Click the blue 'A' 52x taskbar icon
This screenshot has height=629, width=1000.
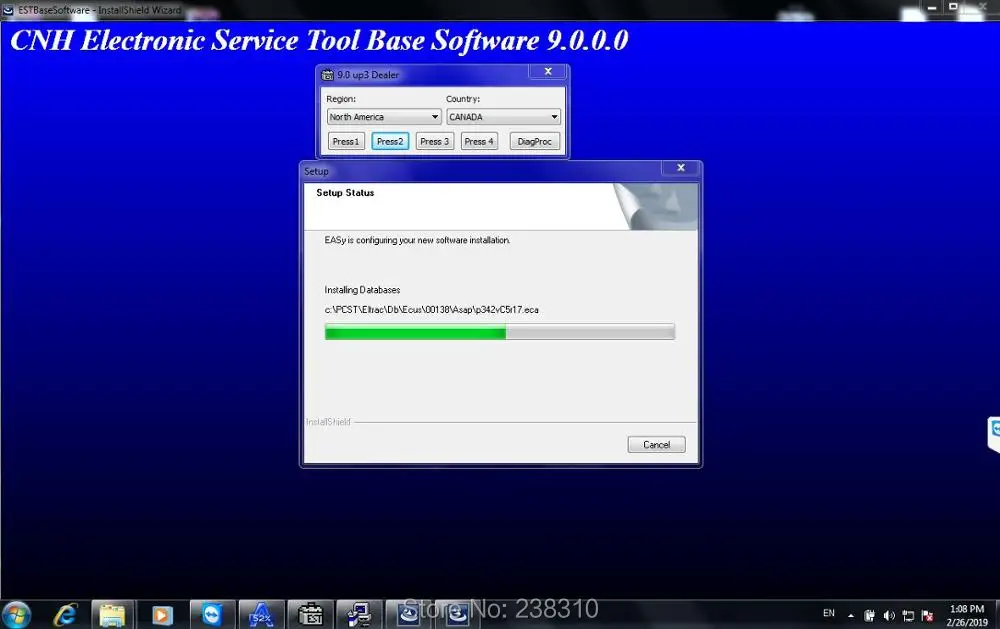(x=261, y=615)
